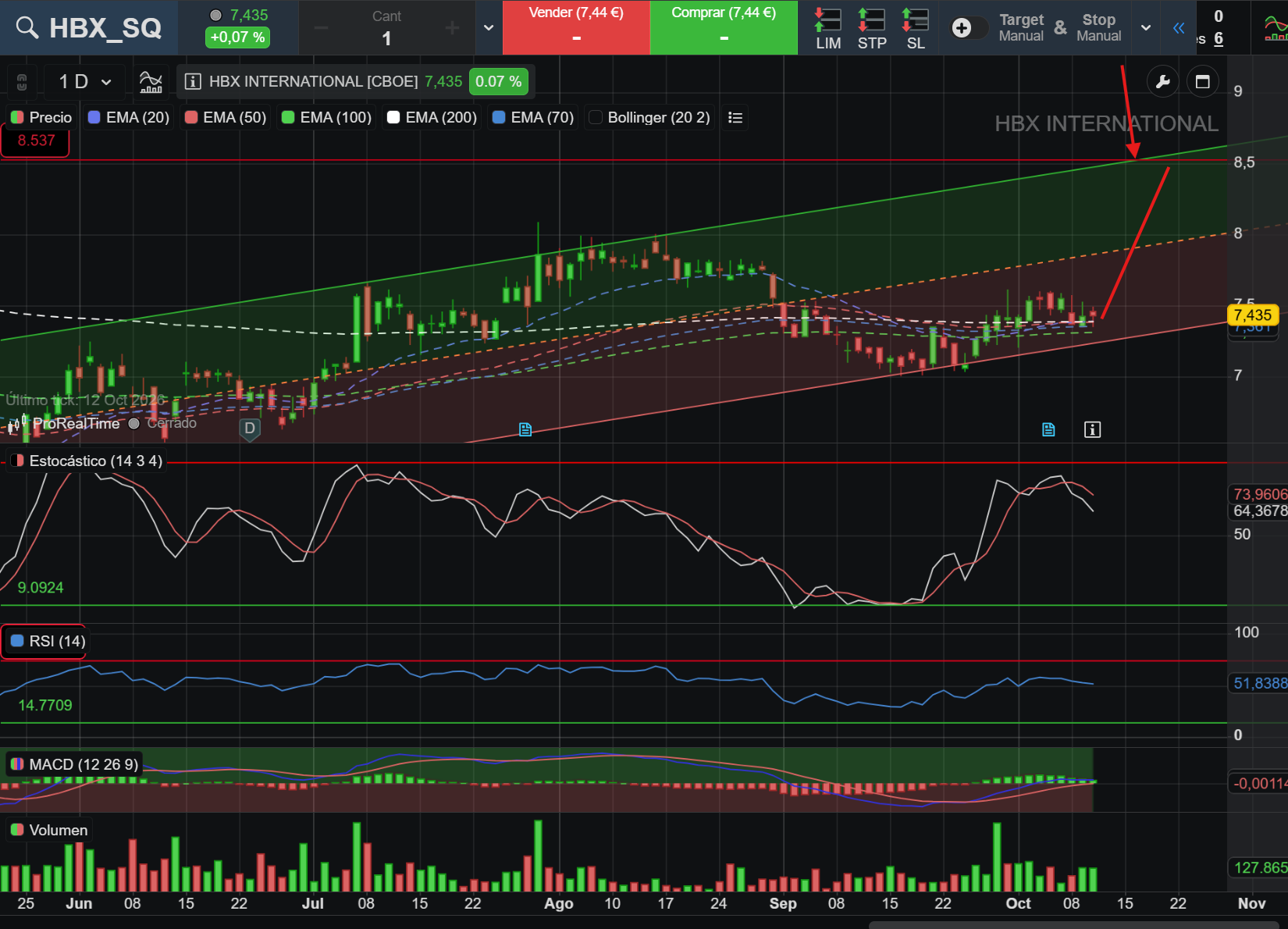Click the info marker icon near Oct 08
The image size is (1288, 929).
click(x=1093, y=429)
